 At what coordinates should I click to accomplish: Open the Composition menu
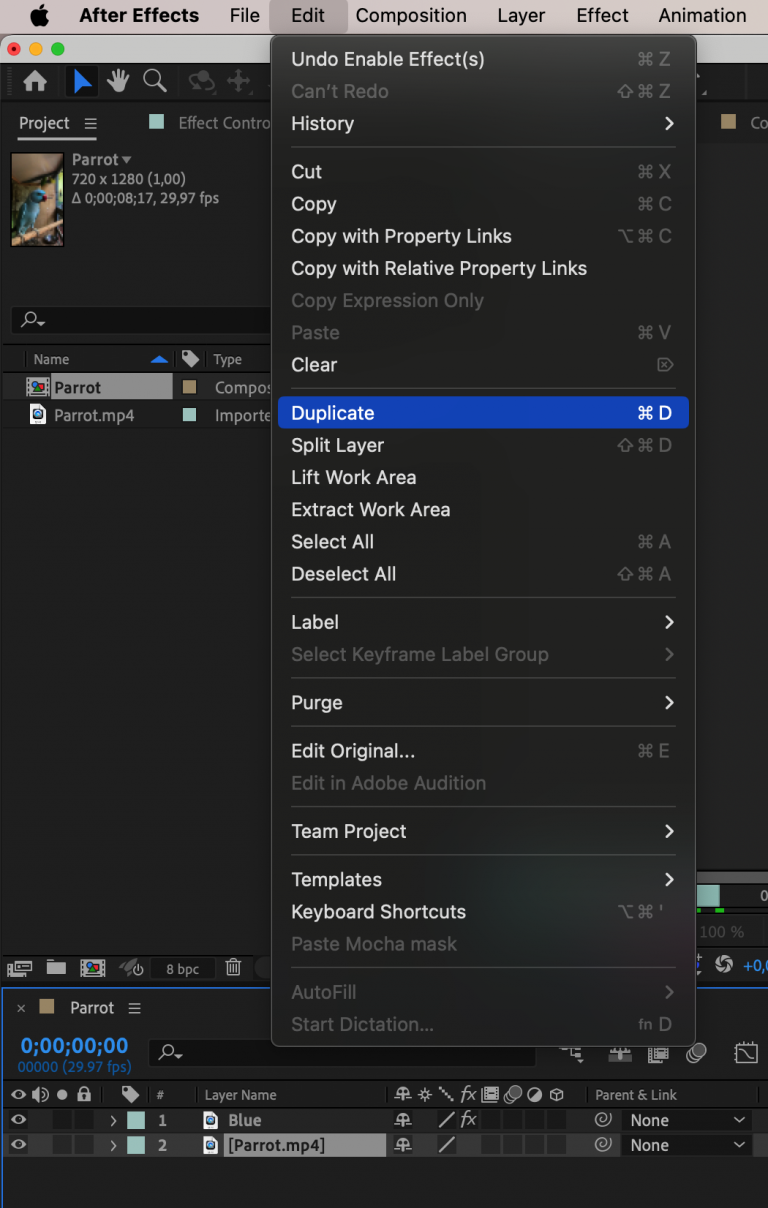point(411,16)
